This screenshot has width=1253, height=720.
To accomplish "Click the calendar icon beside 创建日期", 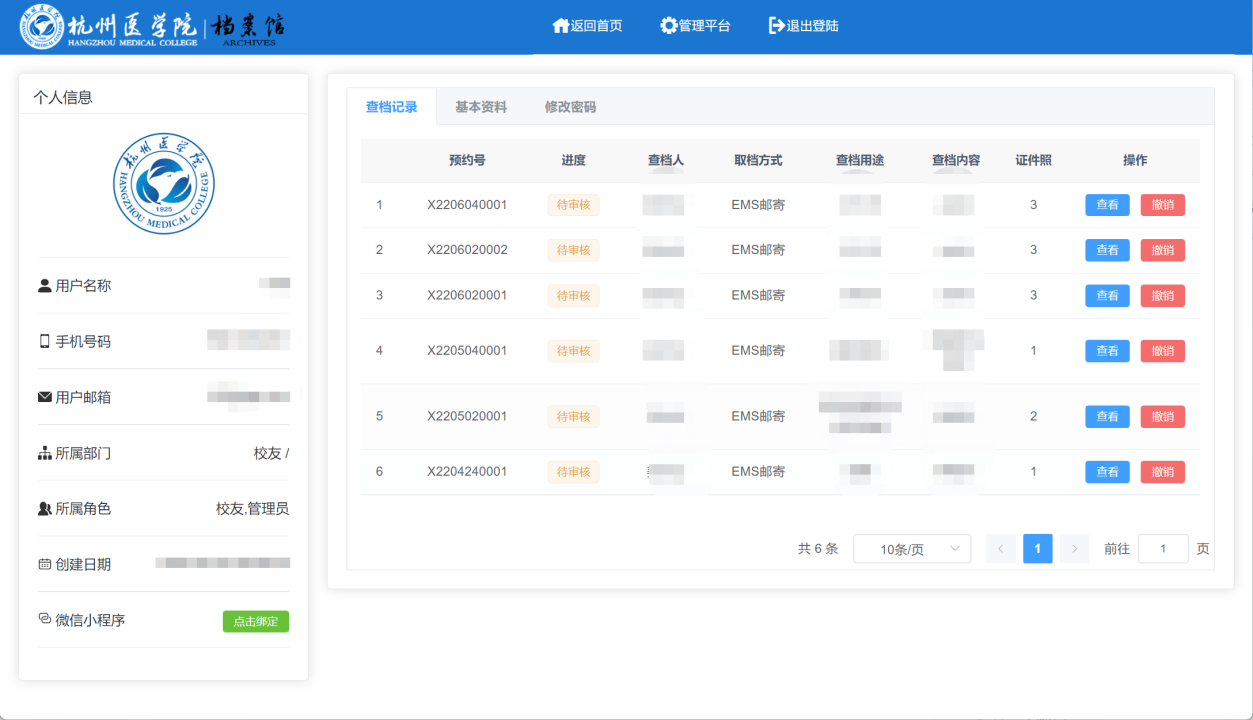I will [x=44, y=564].
